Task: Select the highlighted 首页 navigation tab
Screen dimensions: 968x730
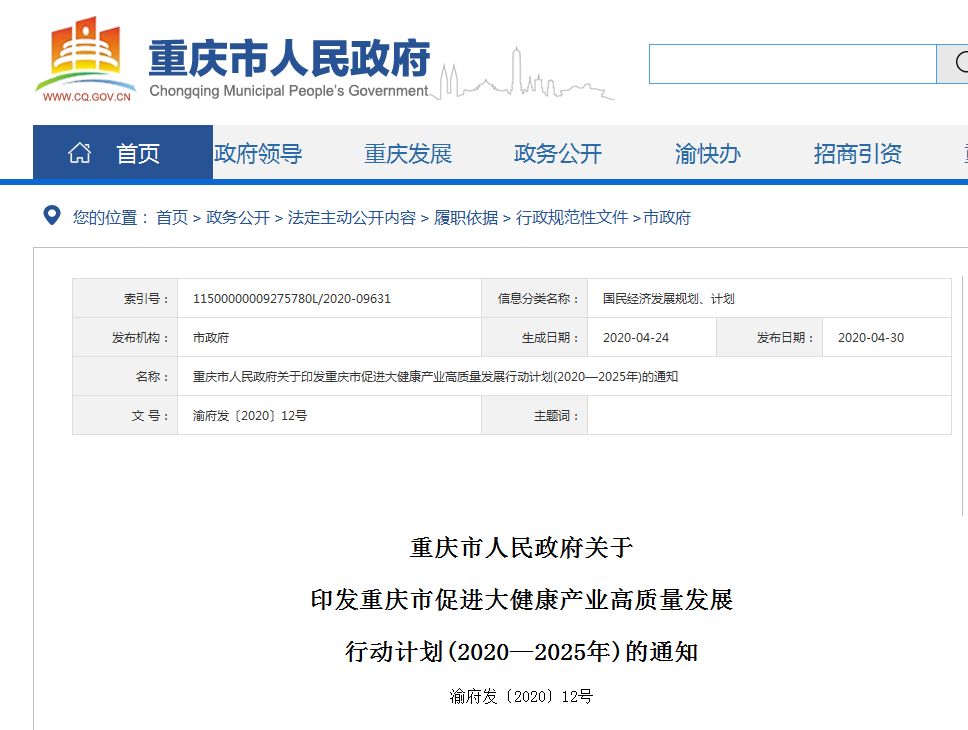Action: pyautogui.click(x=138, y=154)
